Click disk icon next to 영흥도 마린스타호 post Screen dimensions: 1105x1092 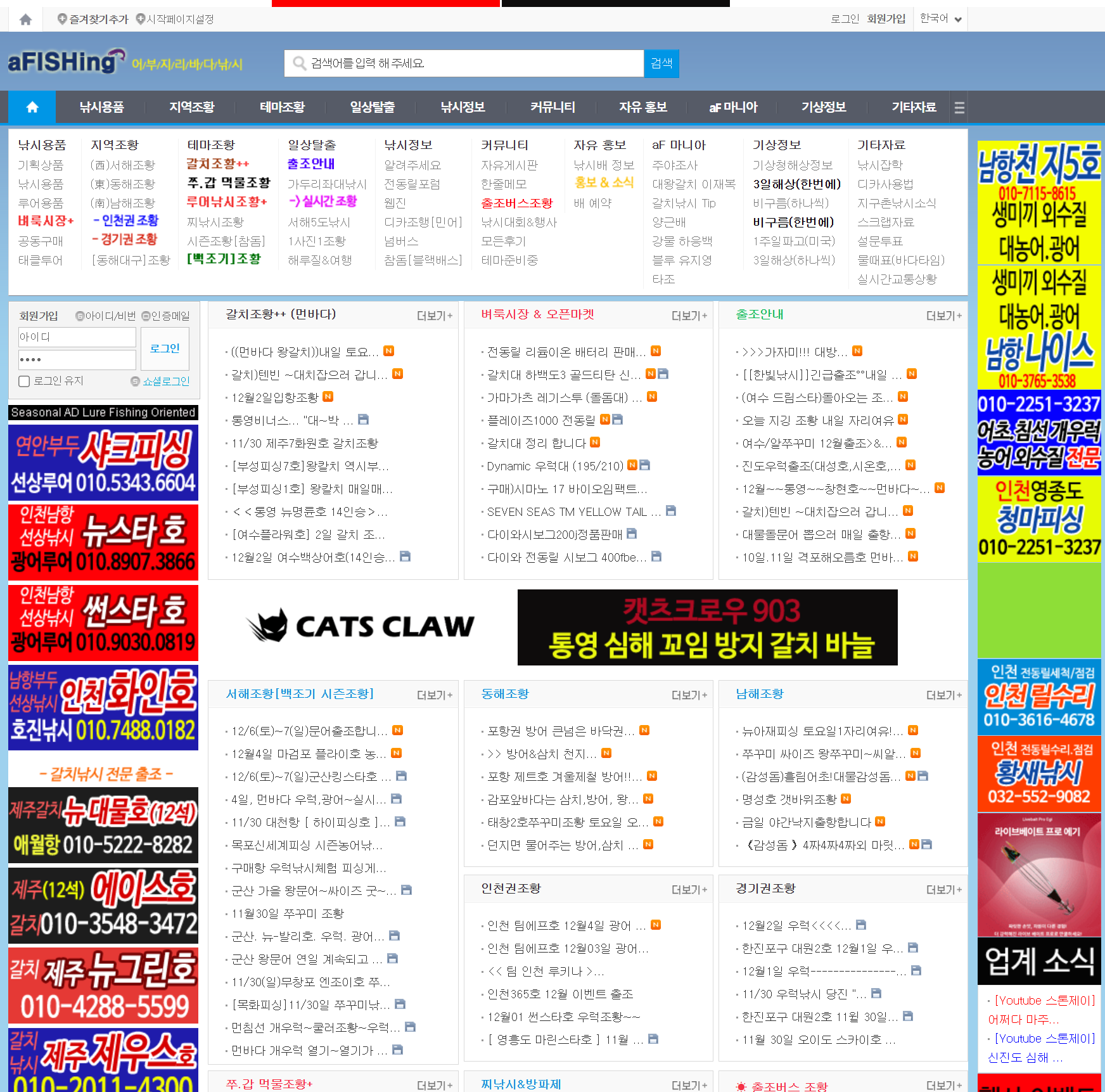pos(653,1039)
